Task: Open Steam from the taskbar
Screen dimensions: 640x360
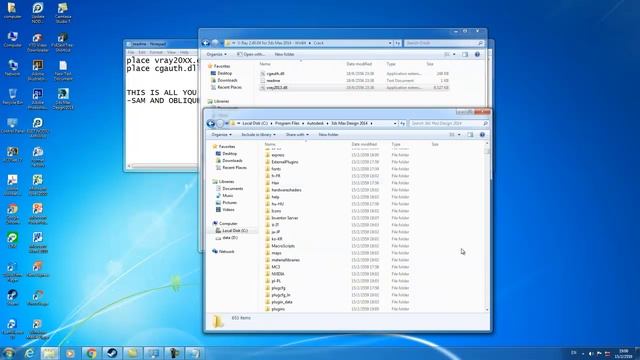Action: pyautogui.click(x=112, y=353)
